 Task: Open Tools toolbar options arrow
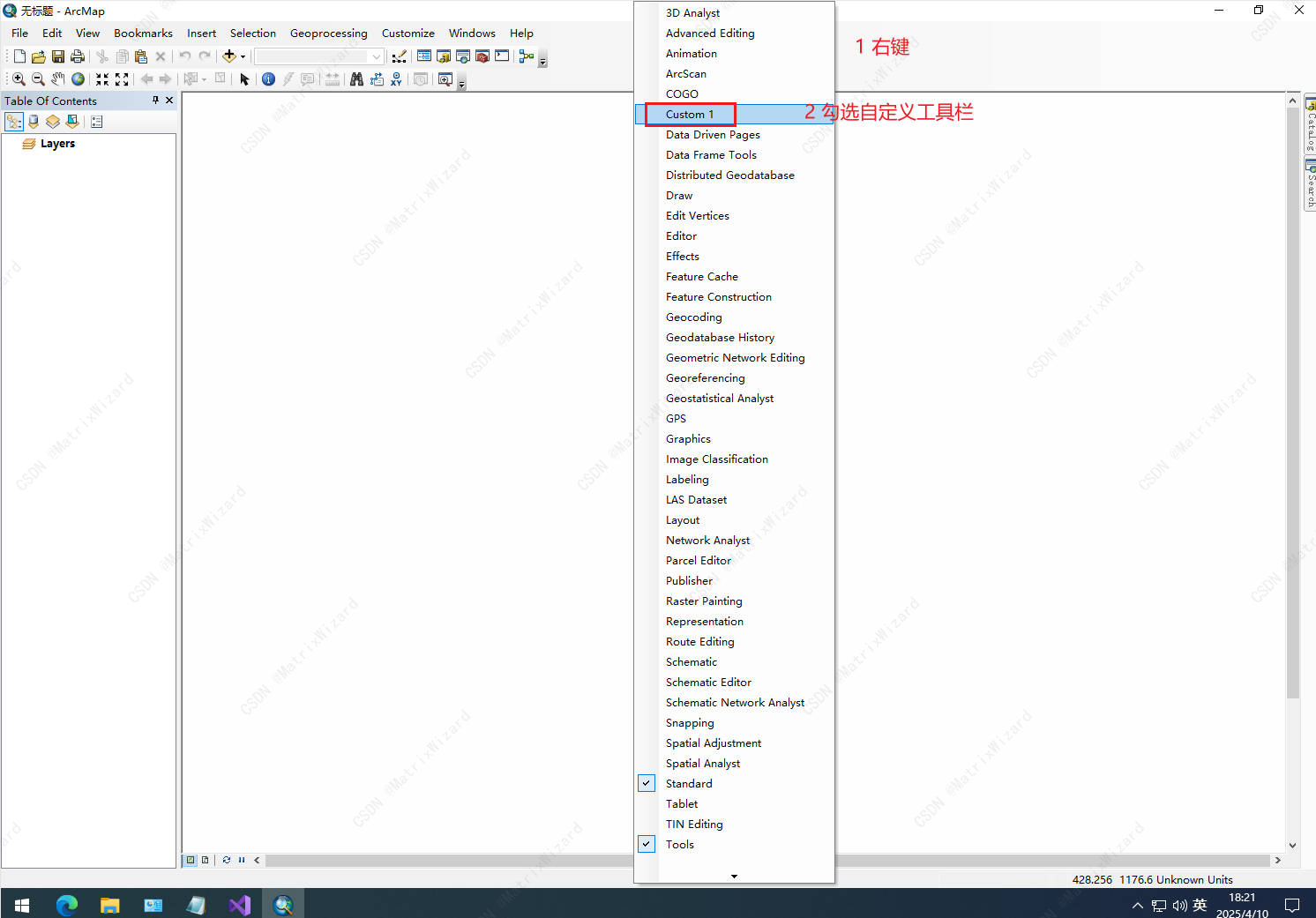(461, 83)
